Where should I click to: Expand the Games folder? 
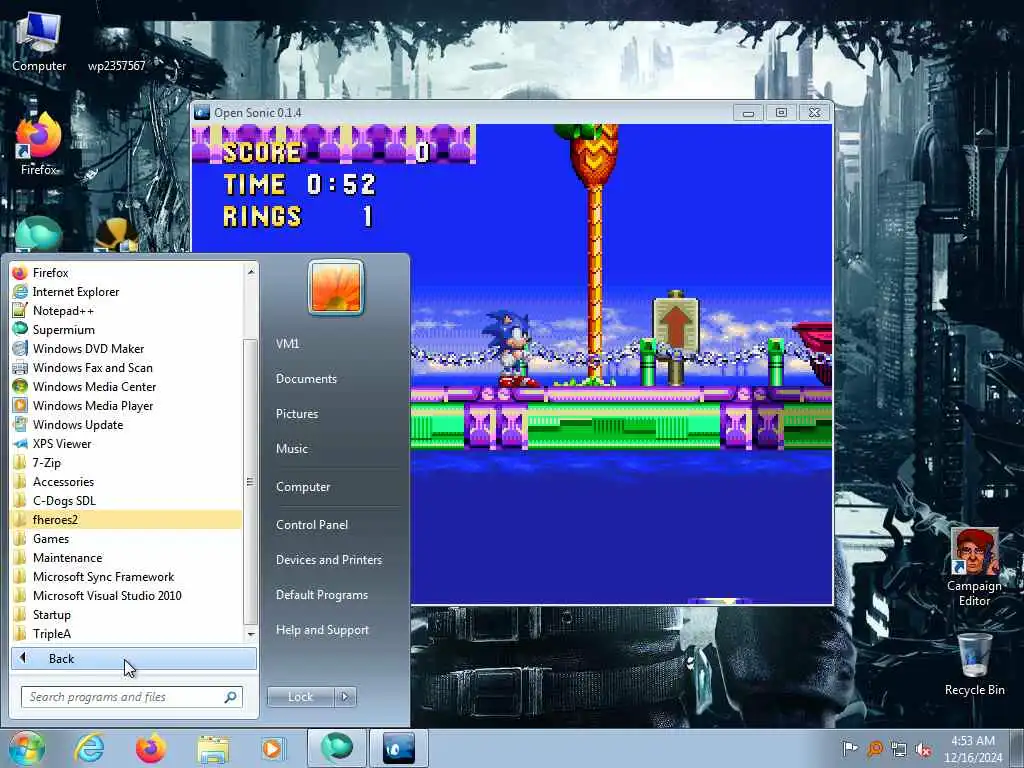point(126,538)
